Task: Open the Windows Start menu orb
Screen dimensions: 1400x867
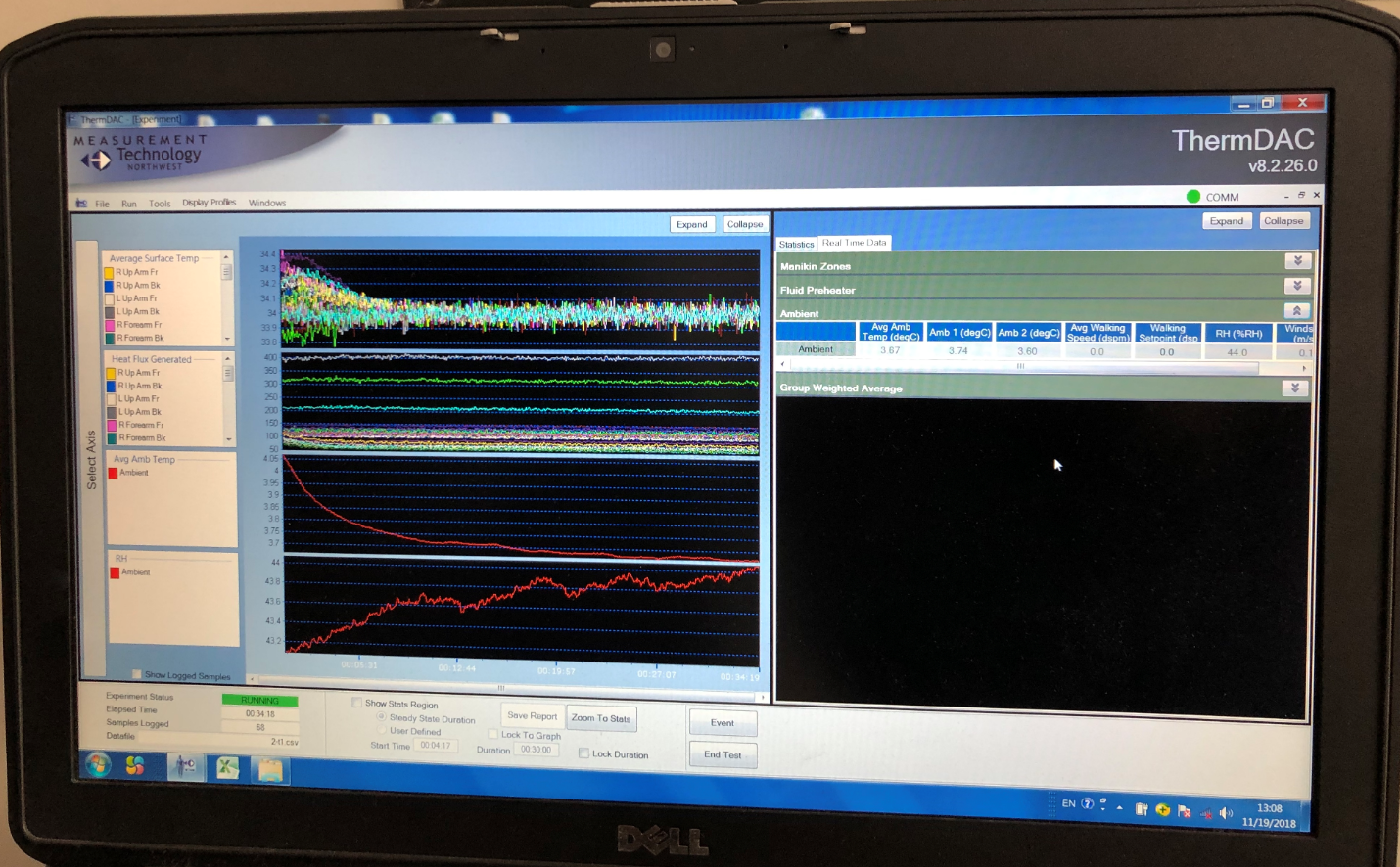Action: tap(98, 764)
